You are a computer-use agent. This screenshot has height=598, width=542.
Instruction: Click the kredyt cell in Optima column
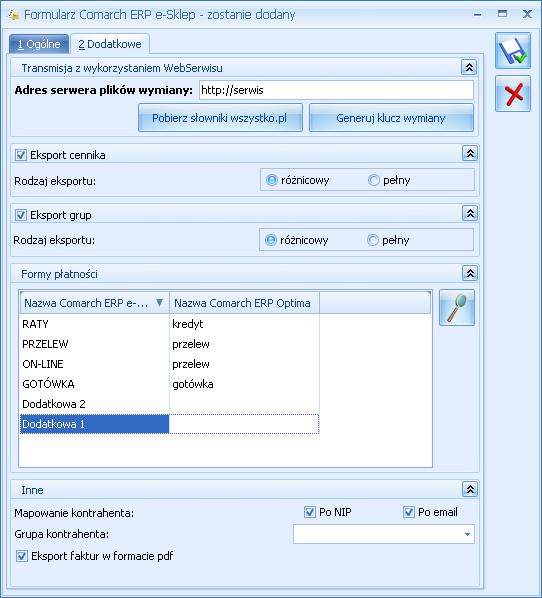tap(244, 324)
